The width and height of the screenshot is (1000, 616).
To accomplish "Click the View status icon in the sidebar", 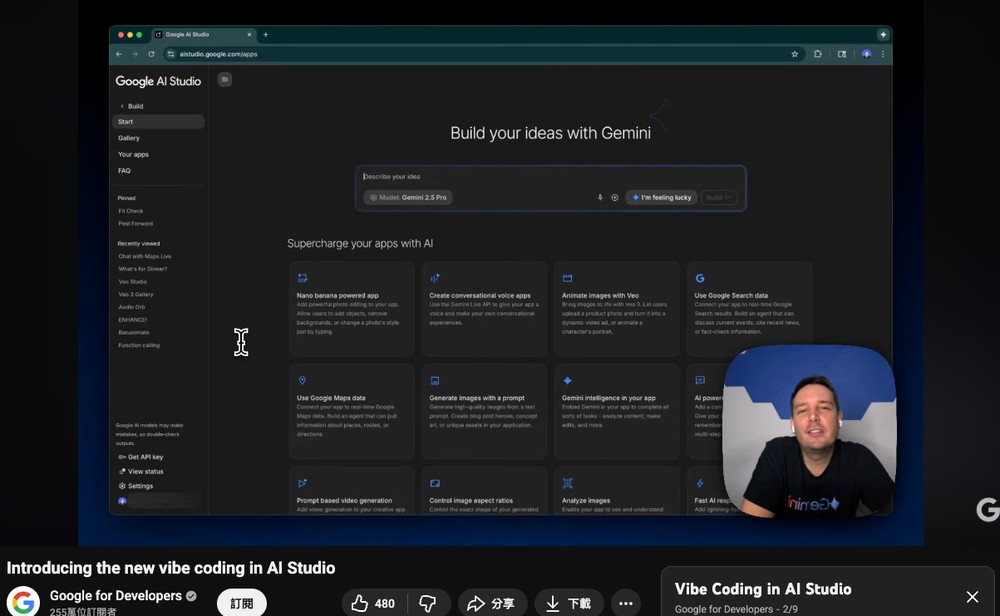I will pyautogui.click(x=122, y=471).
